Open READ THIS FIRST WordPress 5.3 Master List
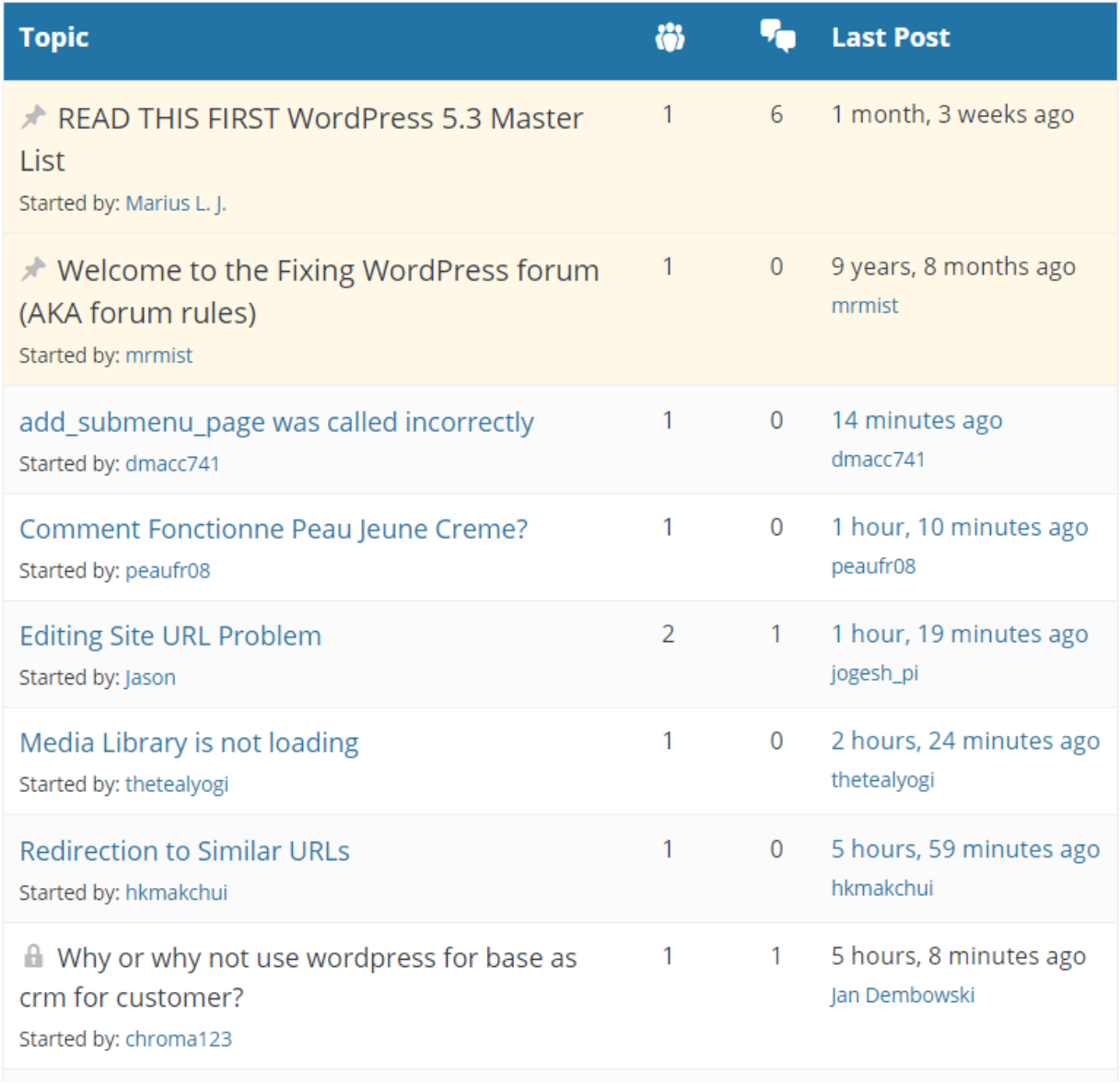The width and height of the screenshot is (1120, 1085). point(301,139)
